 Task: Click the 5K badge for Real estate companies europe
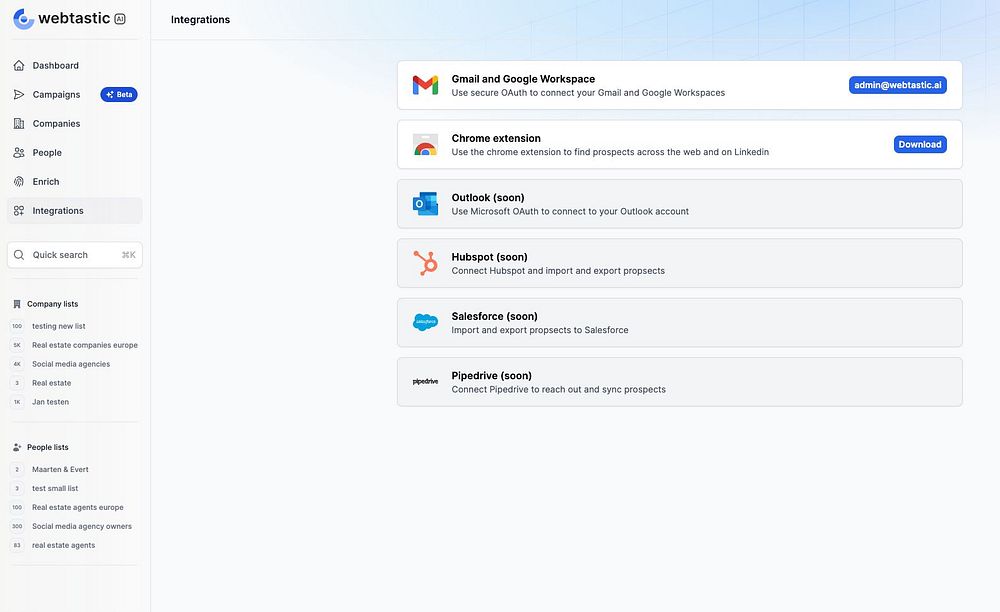pyautogui.click(x=17, y=345)
